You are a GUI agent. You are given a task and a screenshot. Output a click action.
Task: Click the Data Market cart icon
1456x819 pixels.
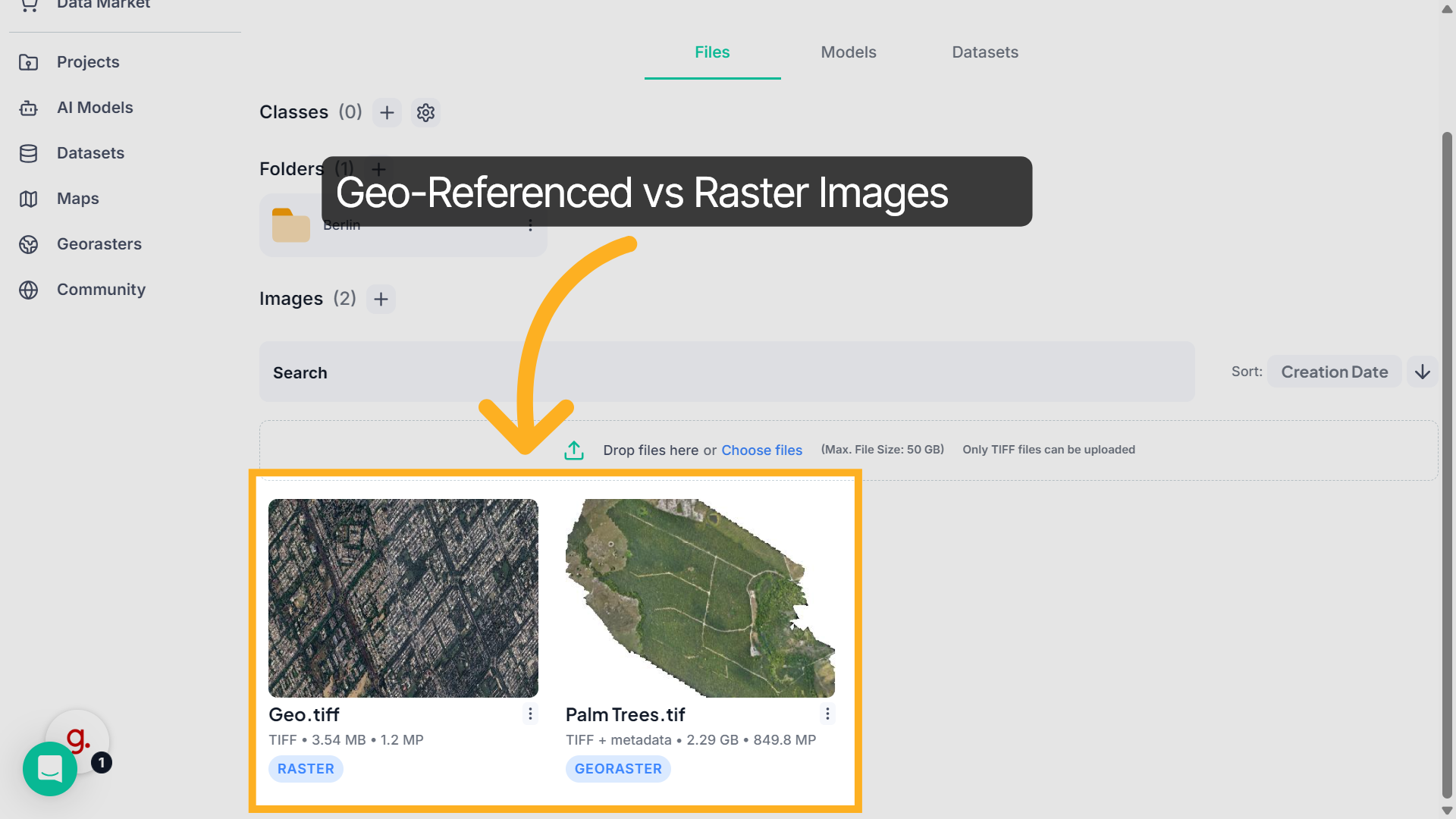point(29,5)
